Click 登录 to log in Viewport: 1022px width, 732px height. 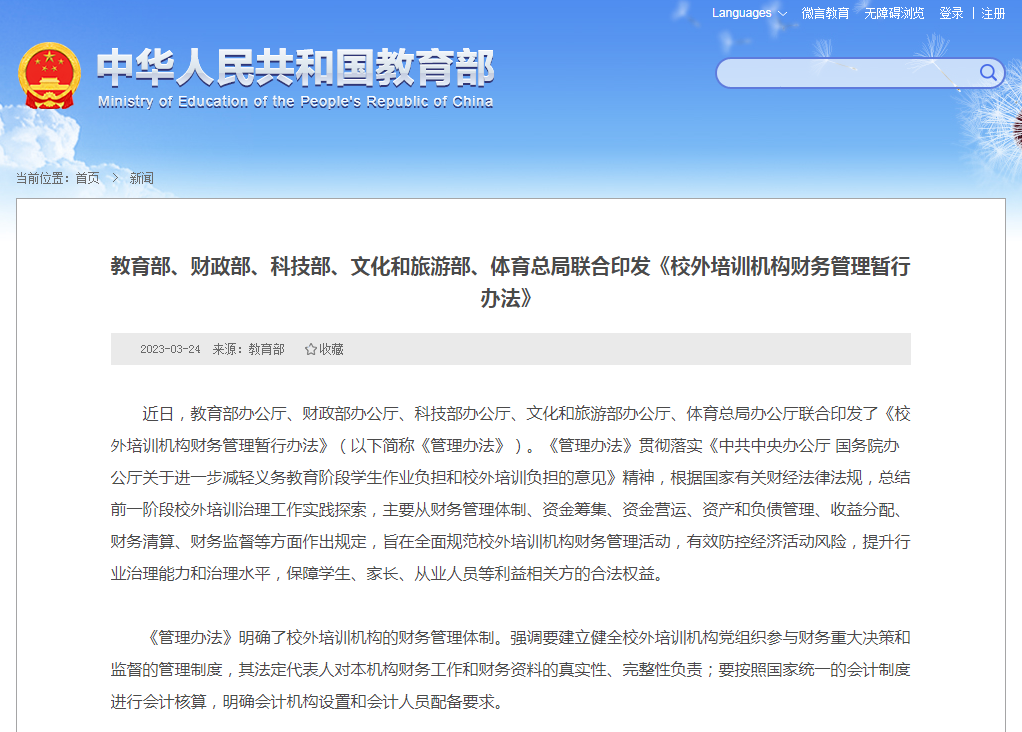tap(951, 13)
